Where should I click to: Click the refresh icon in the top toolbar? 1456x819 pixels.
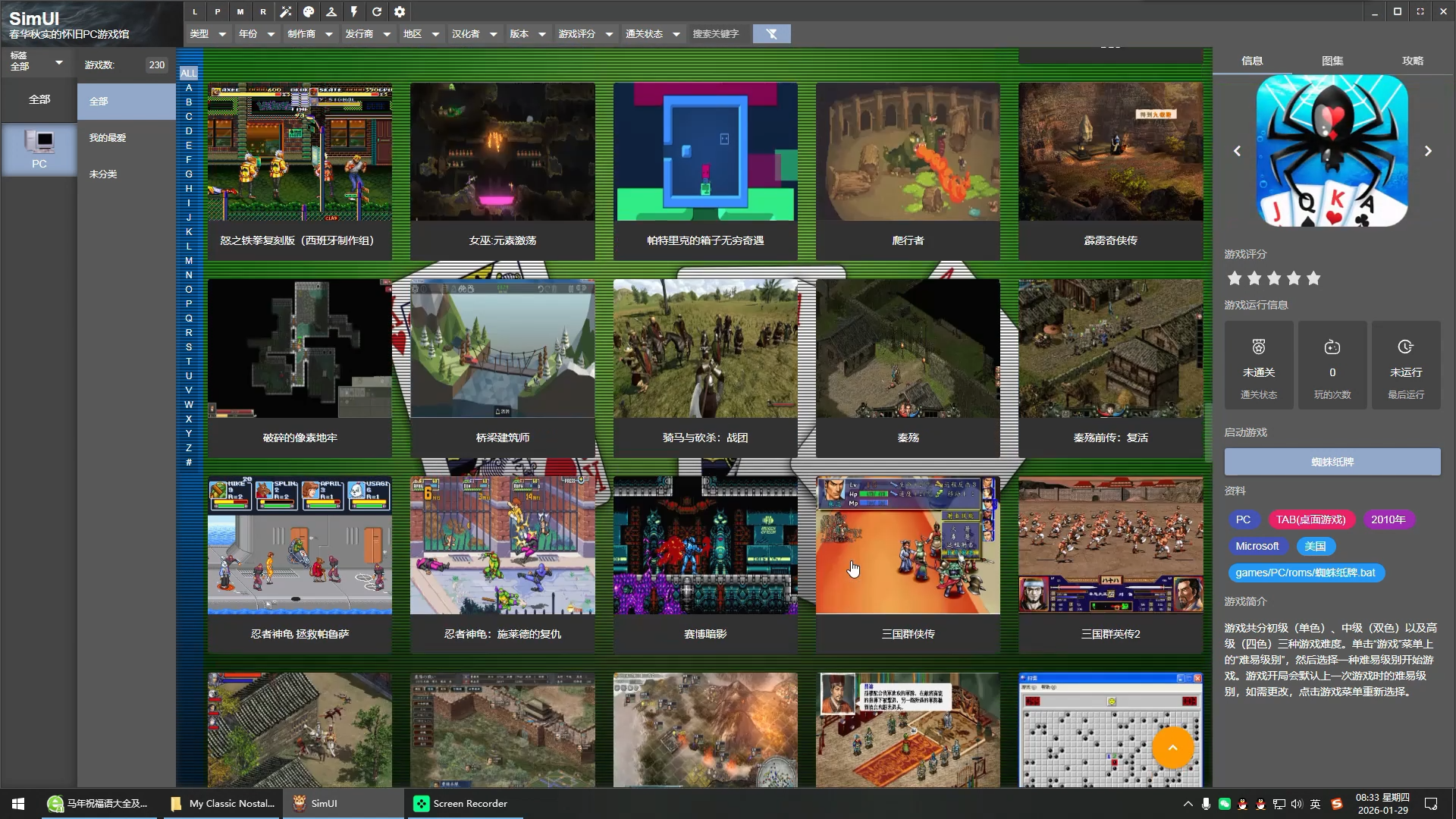click(x=377, y=11)
